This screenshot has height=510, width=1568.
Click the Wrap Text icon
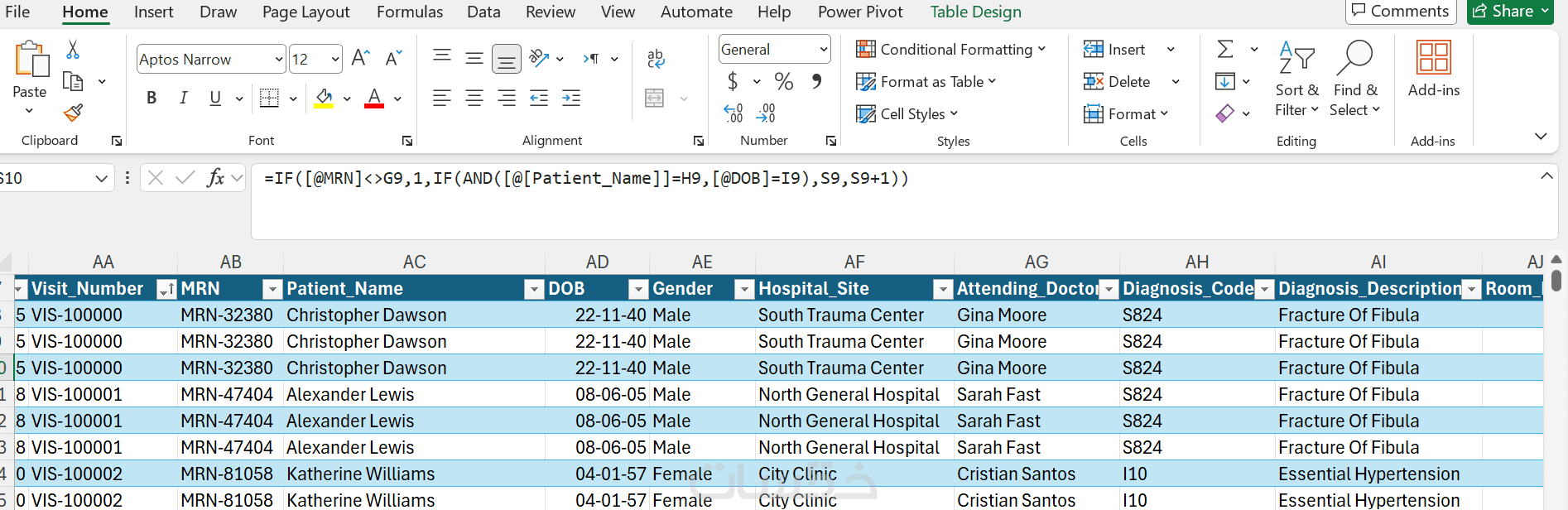click(655, 58)
